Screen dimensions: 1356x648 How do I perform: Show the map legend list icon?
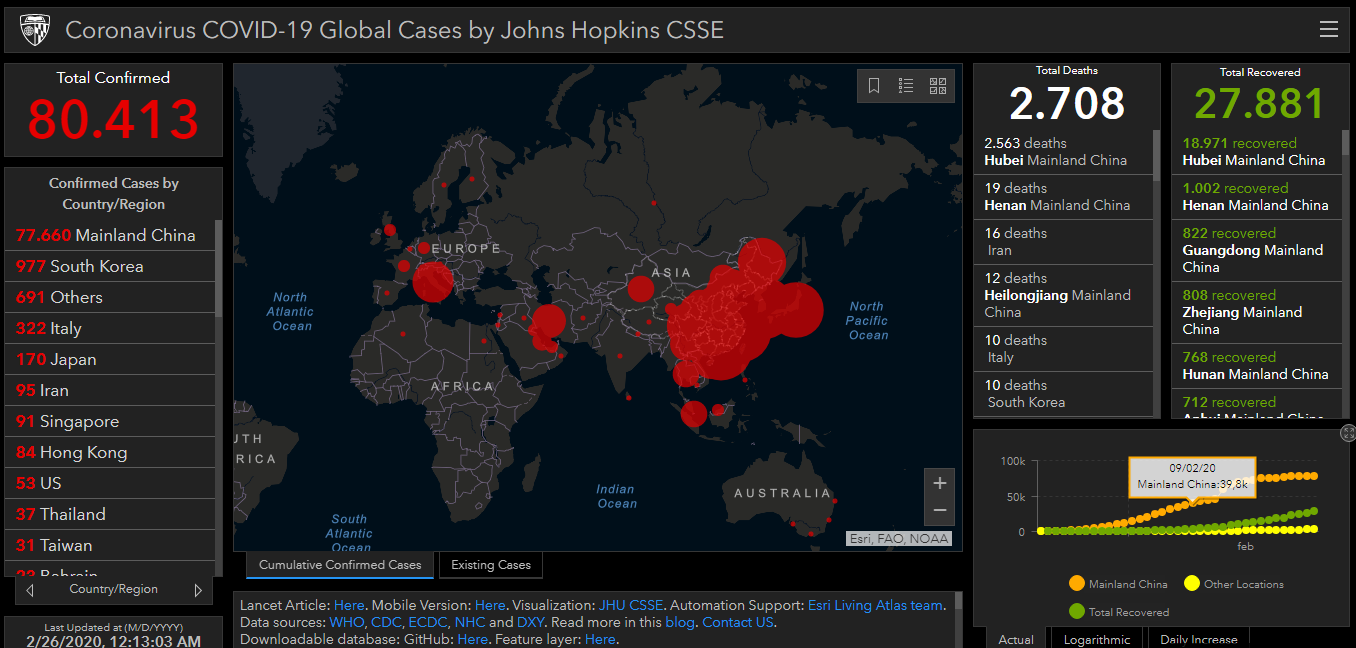point(906,86)
